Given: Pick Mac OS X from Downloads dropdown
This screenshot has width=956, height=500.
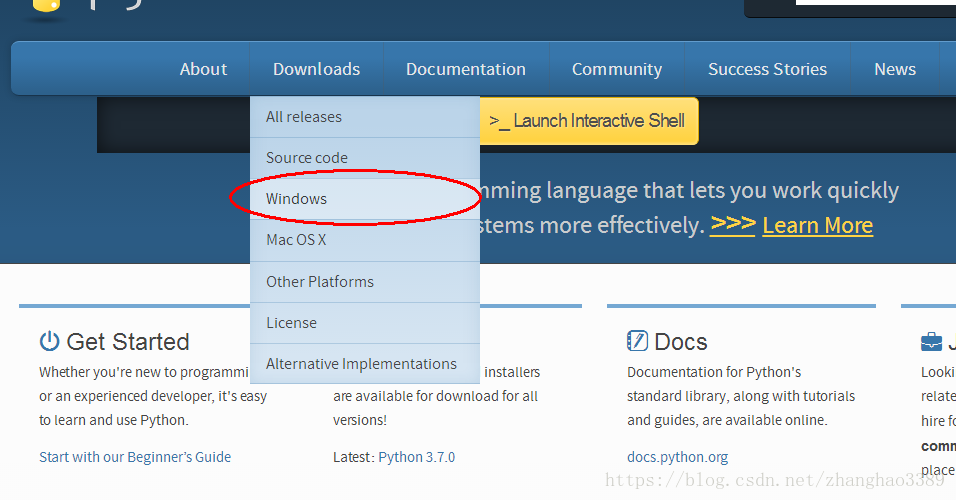Looking at the screenshot, I should pyautogui.click(x=365, y=240).
